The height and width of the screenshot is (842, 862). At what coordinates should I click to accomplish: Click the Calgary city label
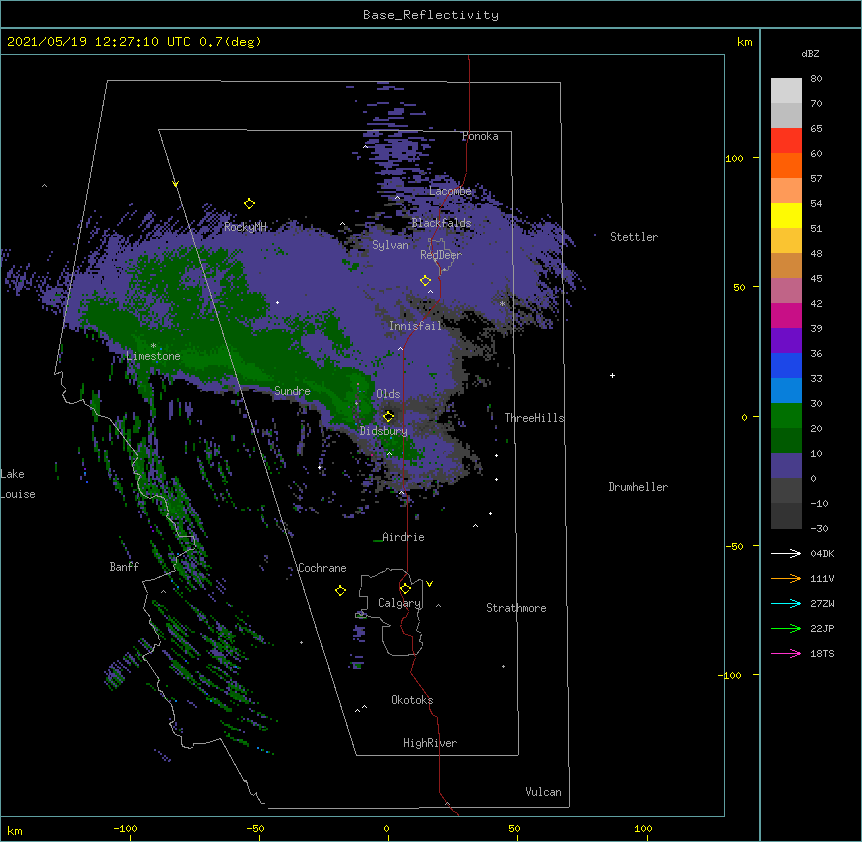pos(400,603)
